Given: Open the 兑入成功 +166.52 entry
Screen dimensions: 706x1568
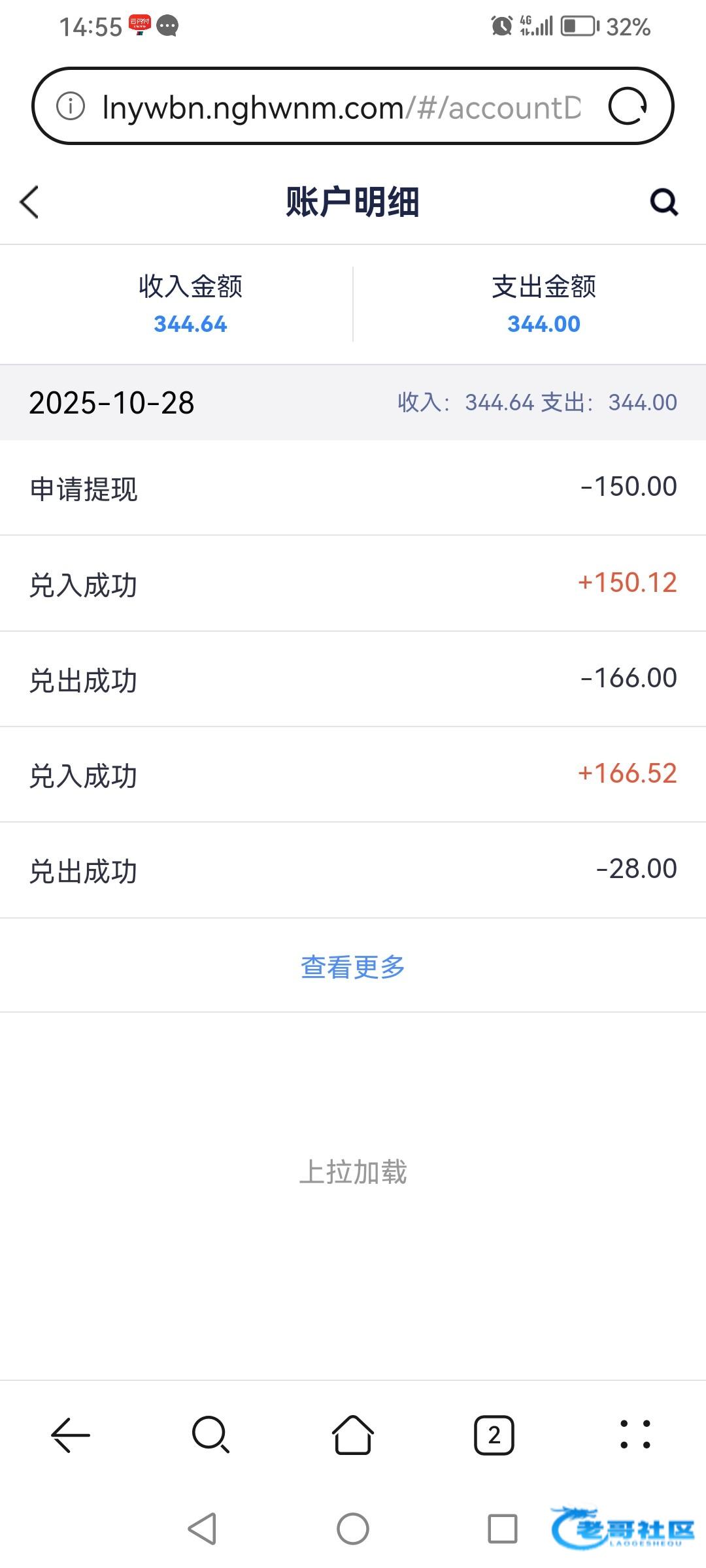Looking at the screenshot, I should point(353,775).
